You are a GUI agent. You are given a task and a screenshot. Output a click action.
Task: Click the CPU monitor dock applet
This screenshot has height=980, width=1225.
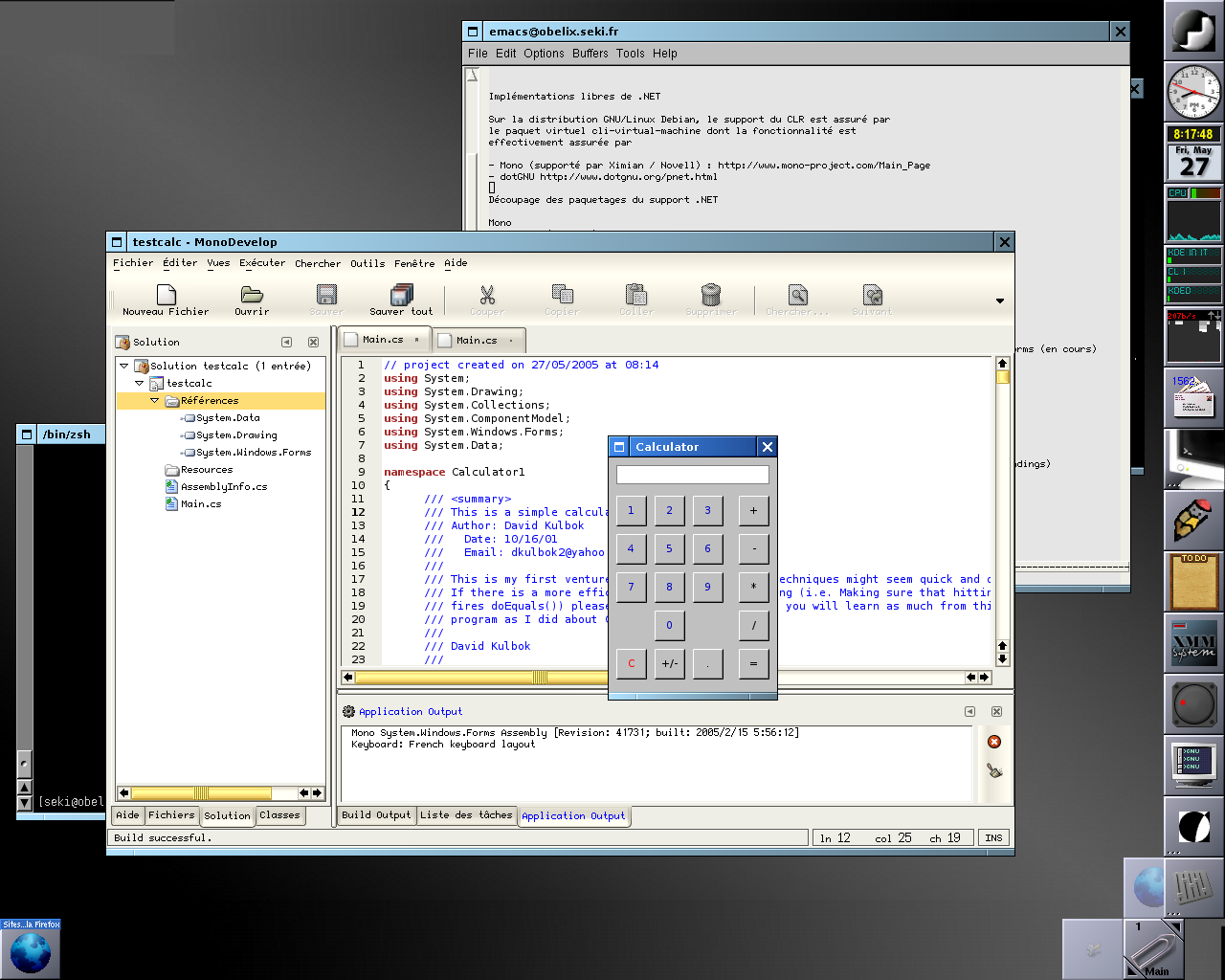click(x=1193, y=213)
